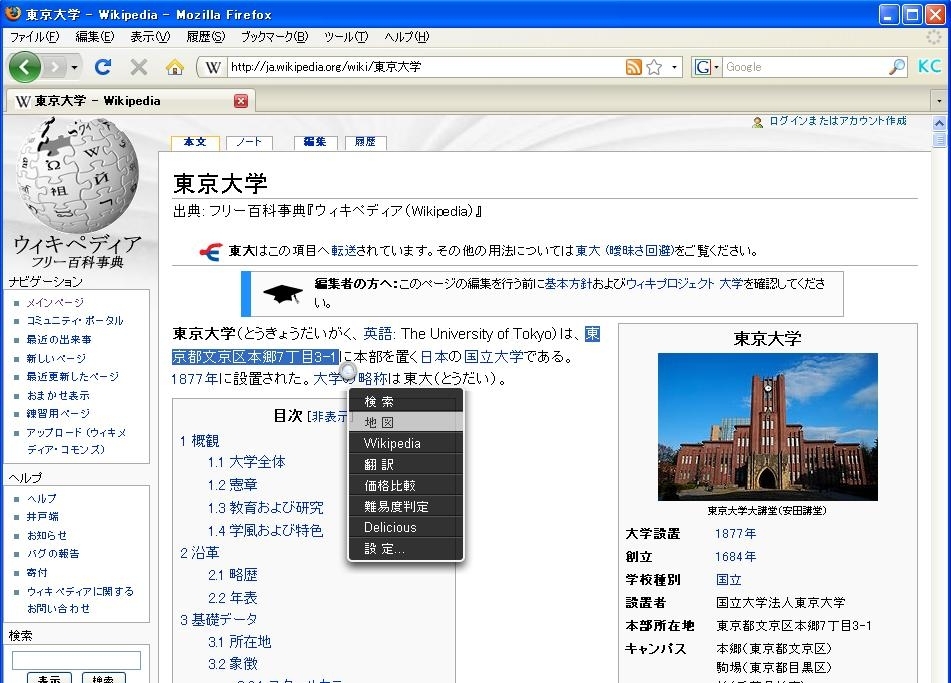Open 最近の出来事 in sidebar
951x683 pixels.
pos(59,340)
